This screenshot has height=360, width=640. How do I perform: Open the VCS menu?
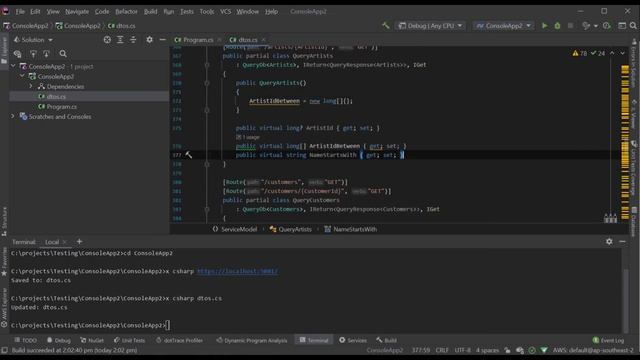coord(226,11)
